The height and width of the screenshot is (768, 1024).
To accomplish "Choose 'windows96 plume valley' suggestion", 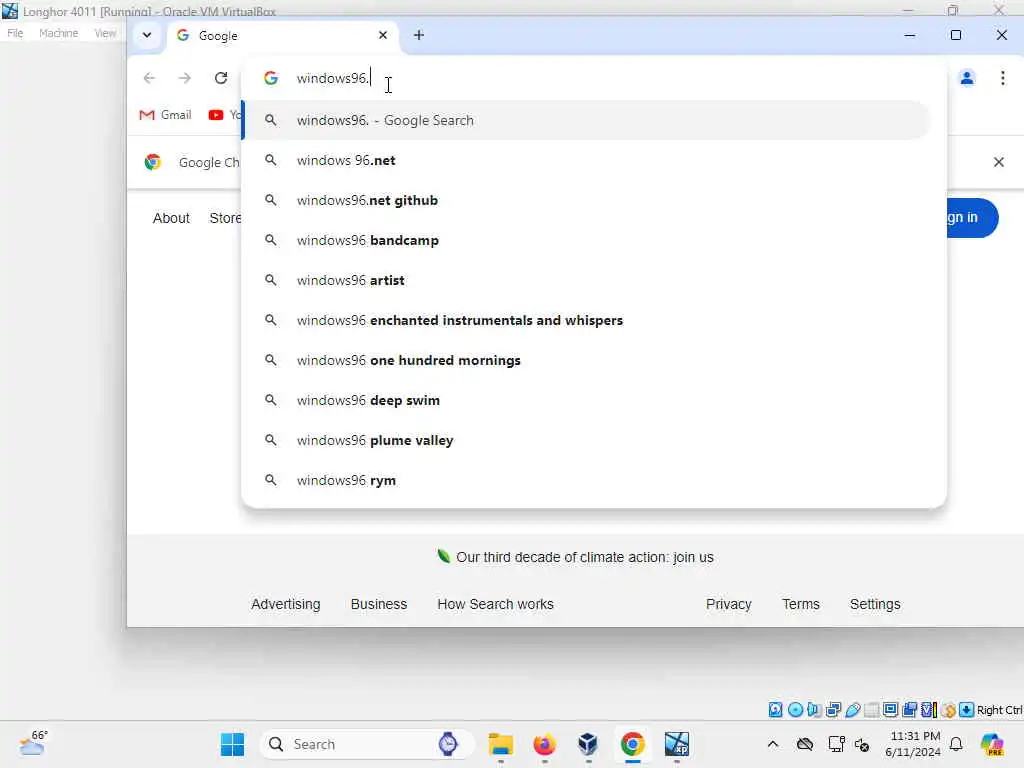I will [588, 440].
